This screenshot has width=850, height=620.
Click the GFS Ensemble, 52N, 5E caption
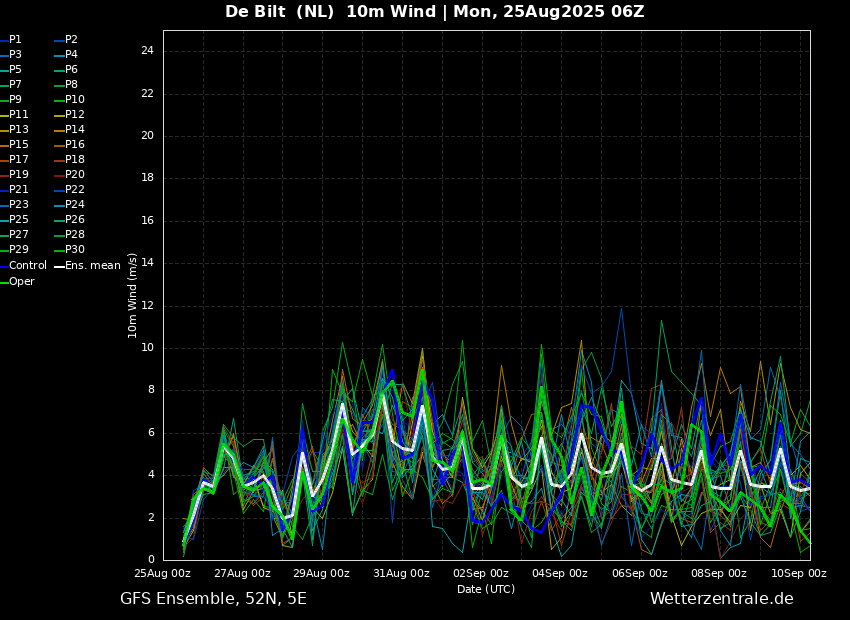213,599
